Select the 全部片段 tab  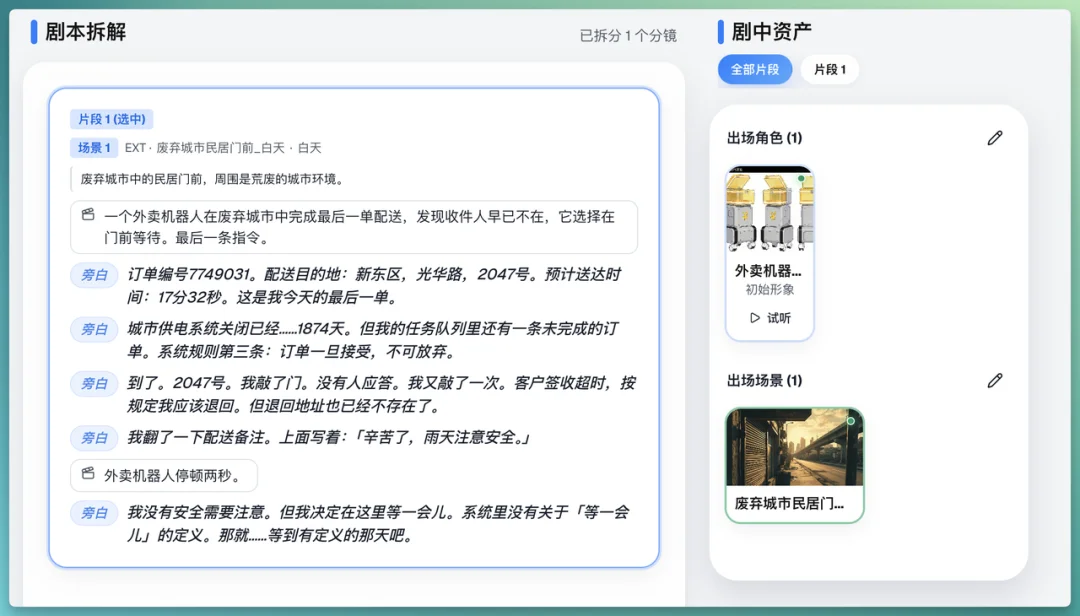[x=755, y=70]
